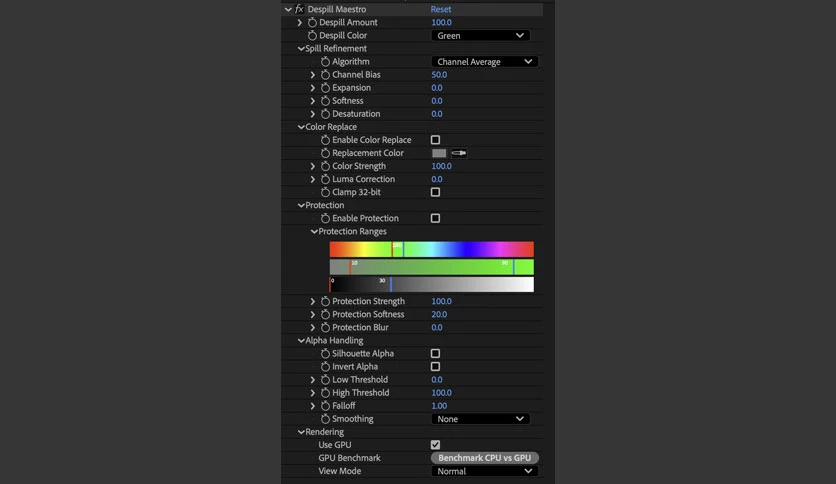
Task: Click Color Strength value 100.0
Action: coord(441,166)
